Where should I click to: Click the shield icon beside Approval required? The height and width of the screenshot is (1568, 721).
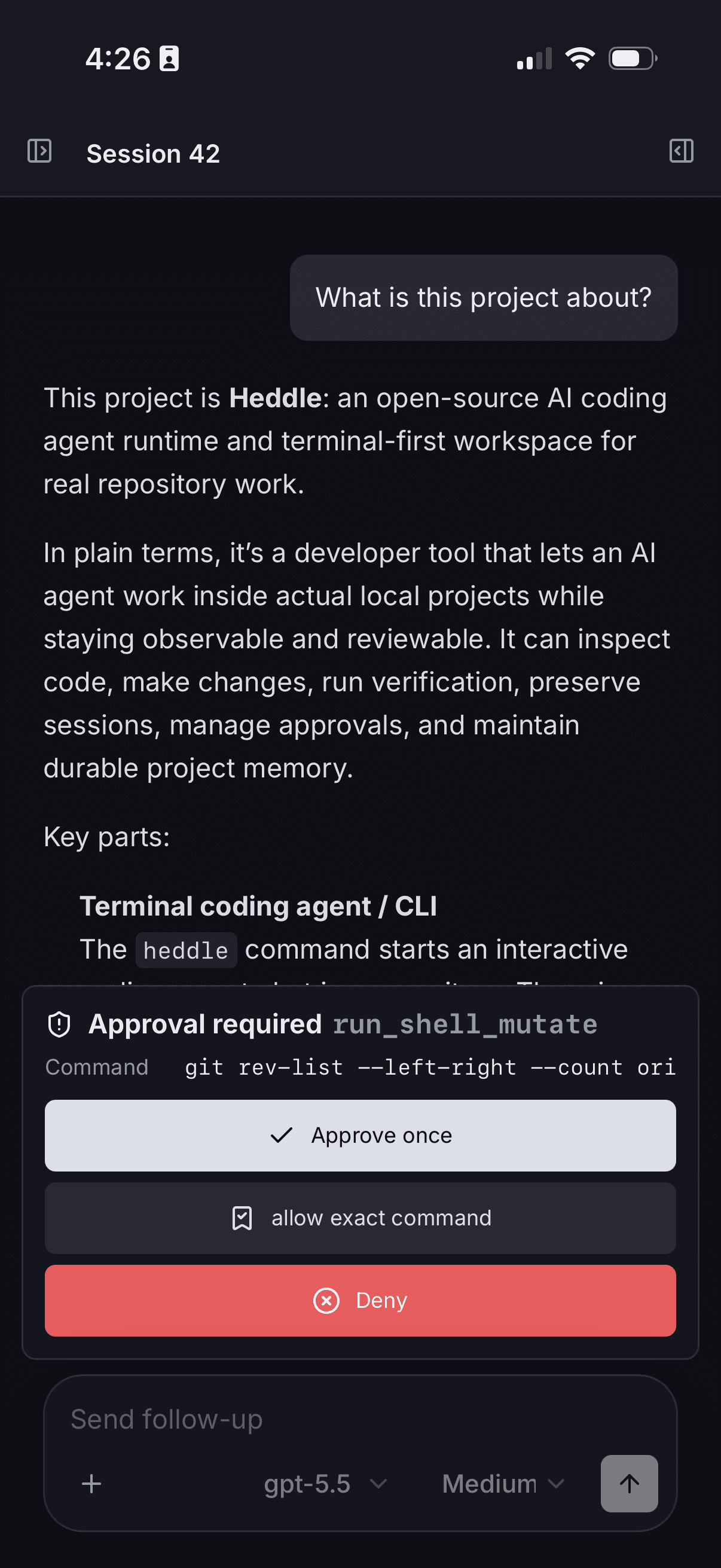[59, 1024]
